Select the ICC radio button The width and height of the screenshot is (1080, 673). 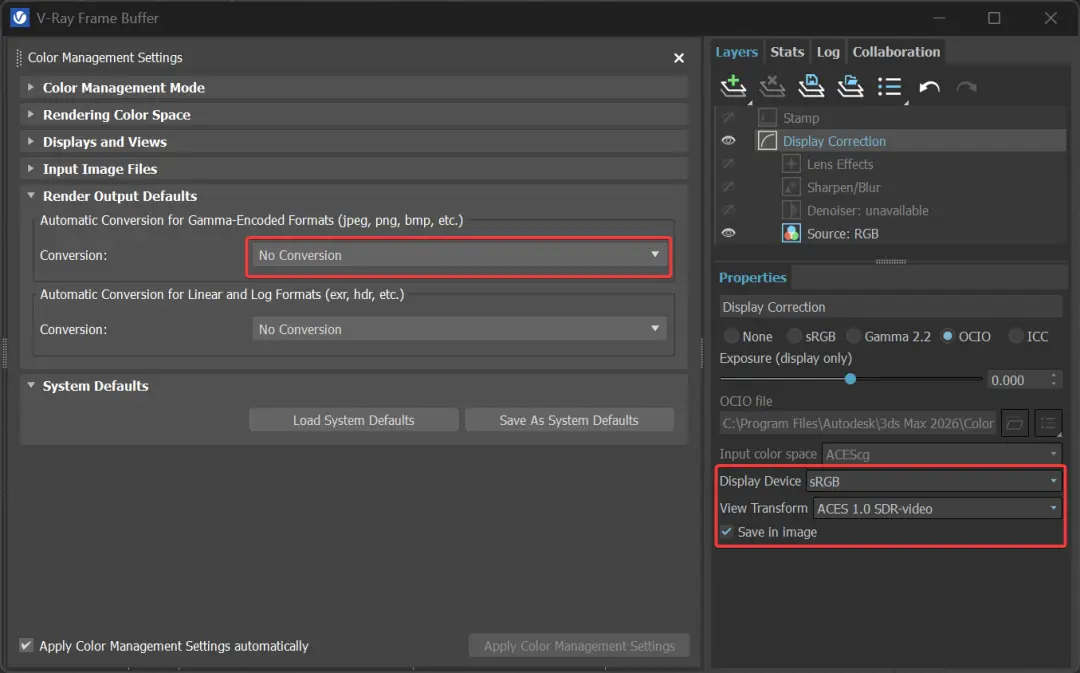1016,336
